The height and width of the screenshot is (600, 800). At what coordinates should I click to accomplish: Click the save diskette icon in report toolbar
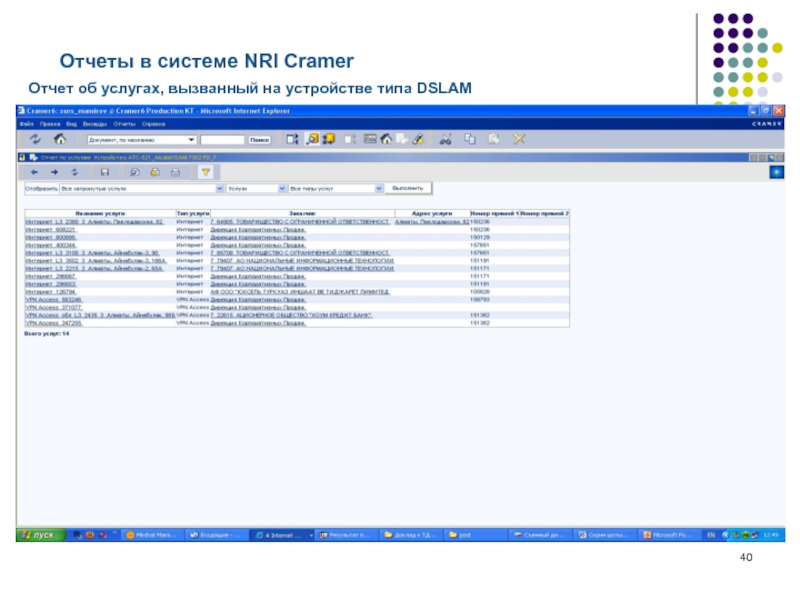coord(104,172)
